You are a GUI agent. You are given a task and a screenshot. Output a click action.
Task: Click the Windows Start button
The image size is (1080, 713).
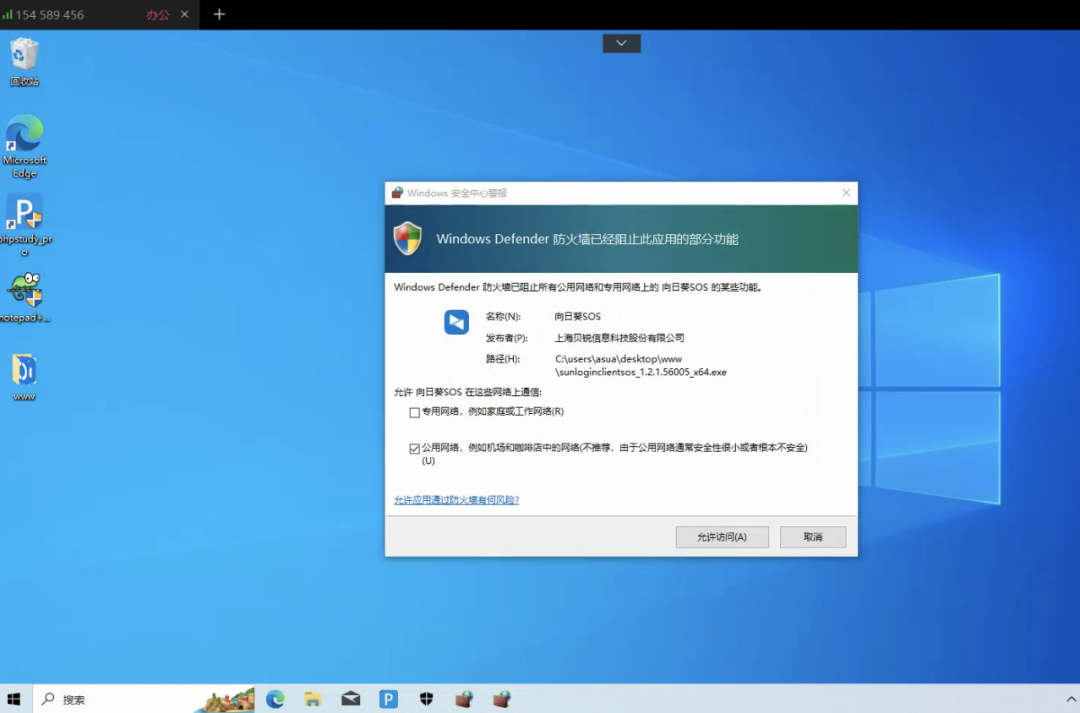(14, 699)
